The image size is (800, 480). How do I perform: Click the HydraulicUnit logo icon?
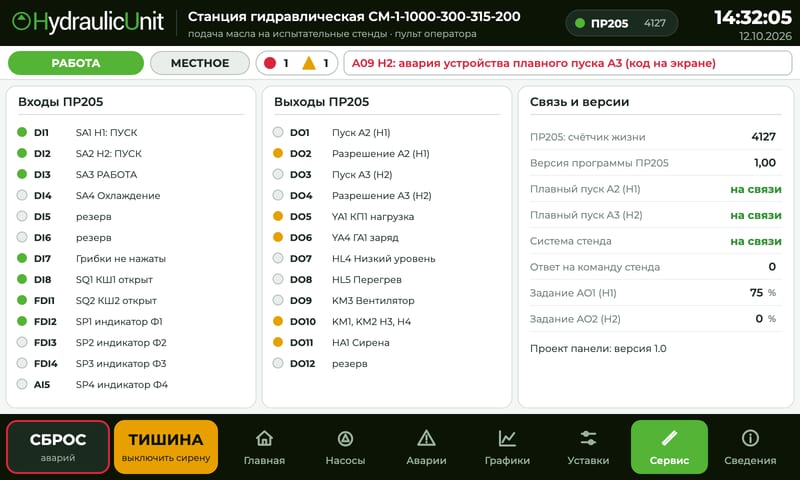click(x=21, y=21)
